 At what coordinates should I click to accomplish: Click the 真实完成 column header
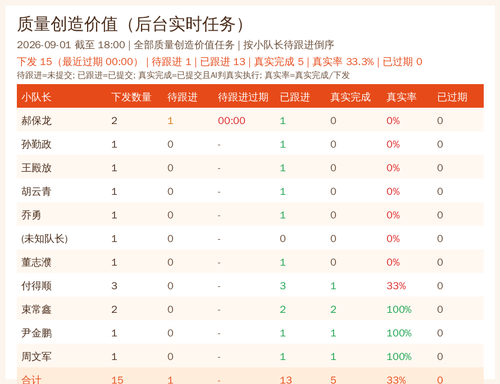tap(350, 97)
